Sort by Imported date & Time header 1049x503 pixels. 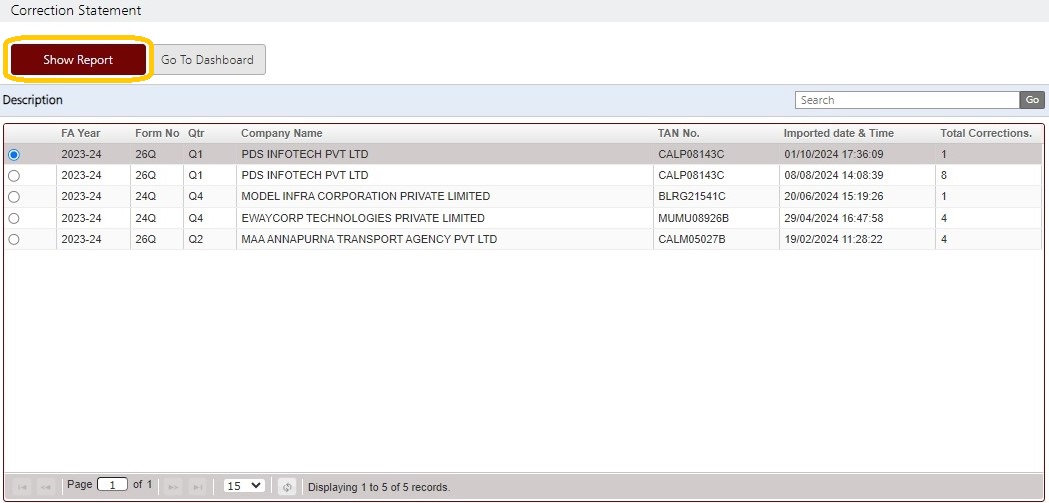[839, 133]
